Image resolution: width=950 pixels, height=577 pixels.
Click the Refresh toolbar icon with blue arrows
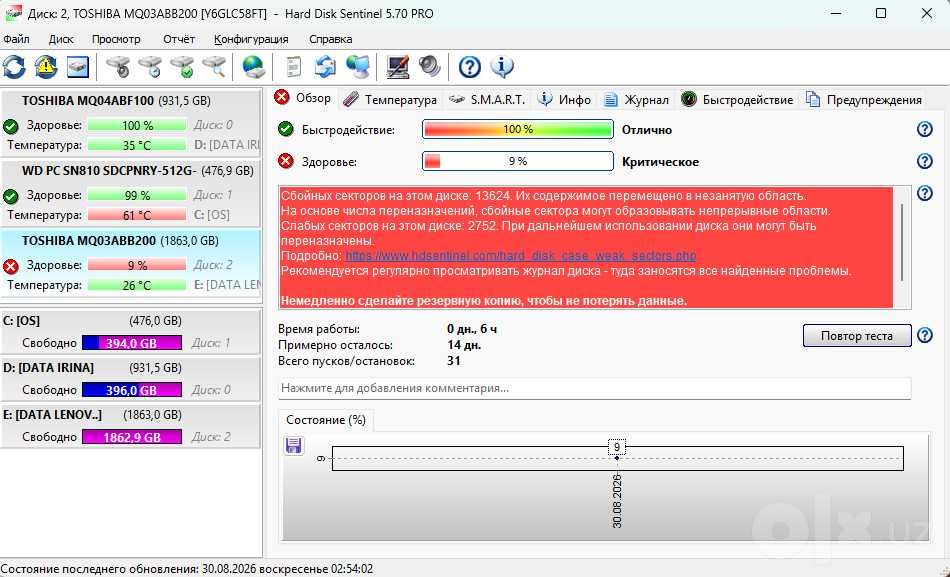coord(14,67)
